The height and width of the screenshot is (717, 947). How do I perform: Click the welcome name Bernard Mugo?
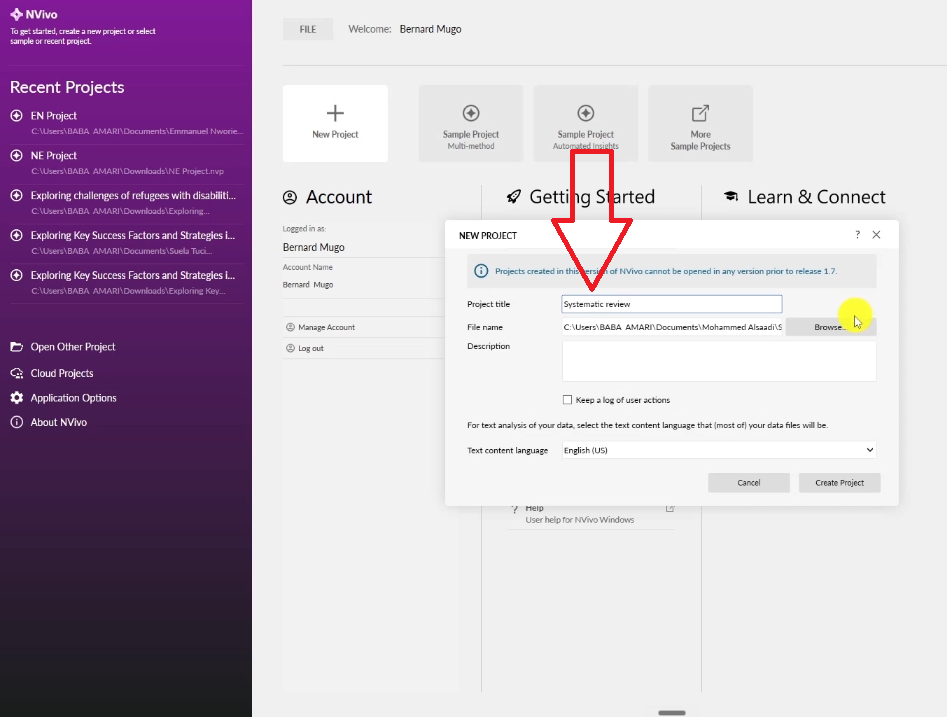pyautogui.click(x=430, y=29)
